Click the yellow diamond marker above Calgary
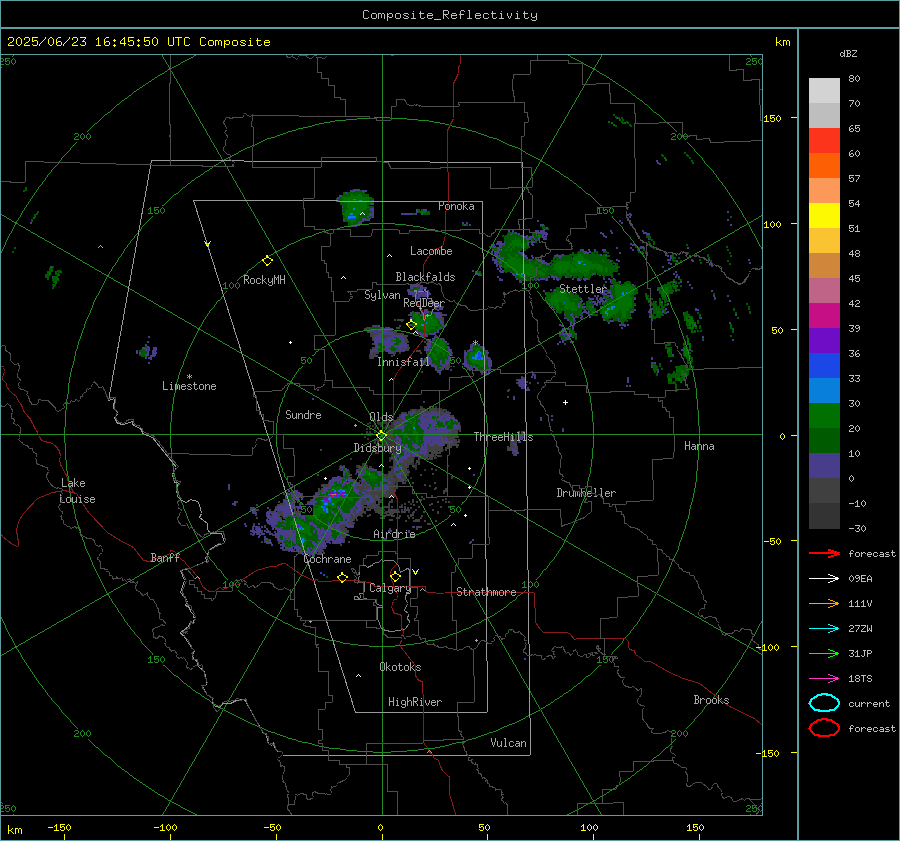This screenshot has height=841, width=900. [x=395, y=576]
